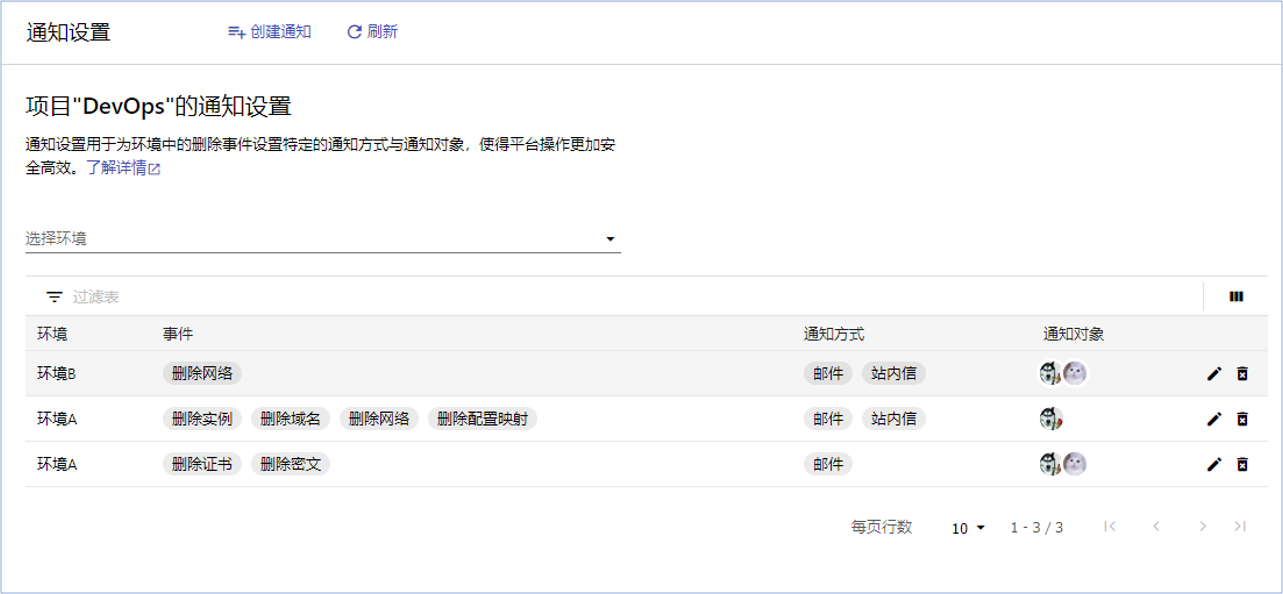Viewport: 1283px width, 594px height.
Task: Go to the previous page
Action: click(x=1156, y=527)
